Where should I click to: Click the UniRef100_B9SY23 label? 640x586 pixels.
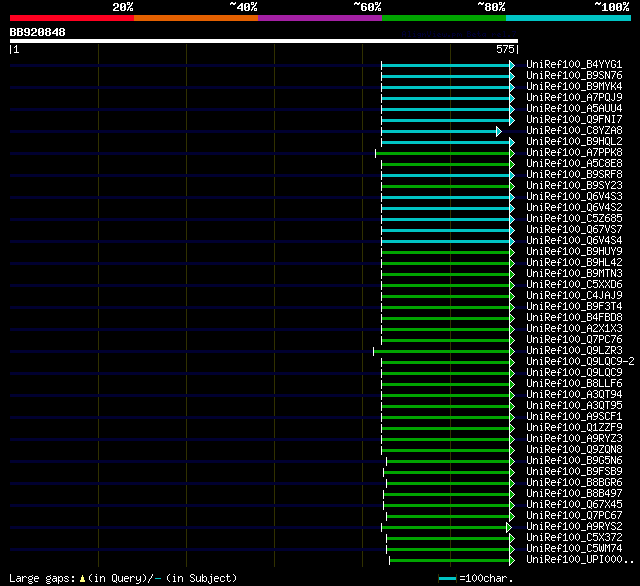574,186
